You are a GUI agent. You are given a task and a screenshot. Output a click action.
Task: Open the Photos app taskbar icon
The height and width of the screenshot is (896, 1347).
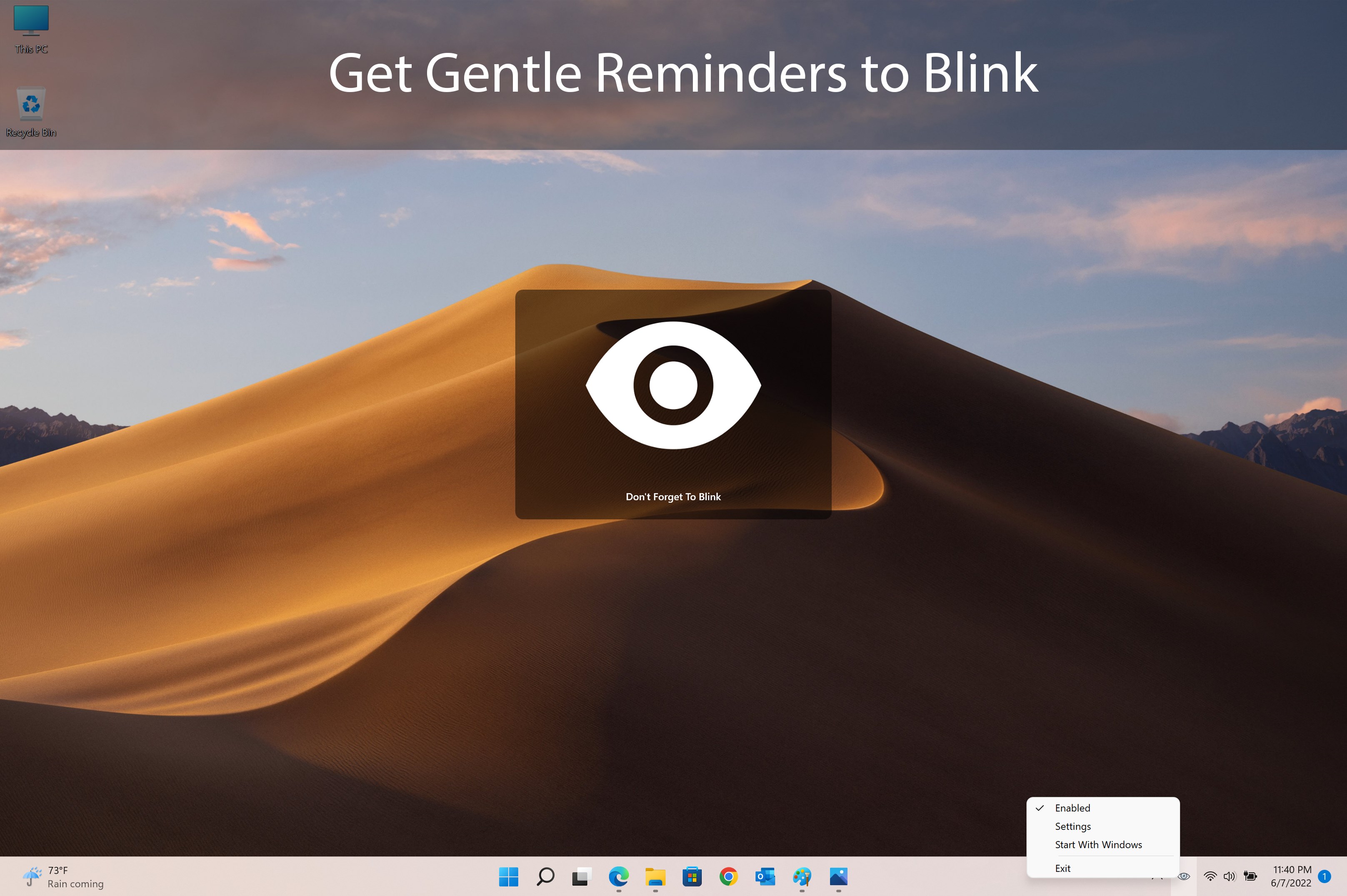pos(838,876)
